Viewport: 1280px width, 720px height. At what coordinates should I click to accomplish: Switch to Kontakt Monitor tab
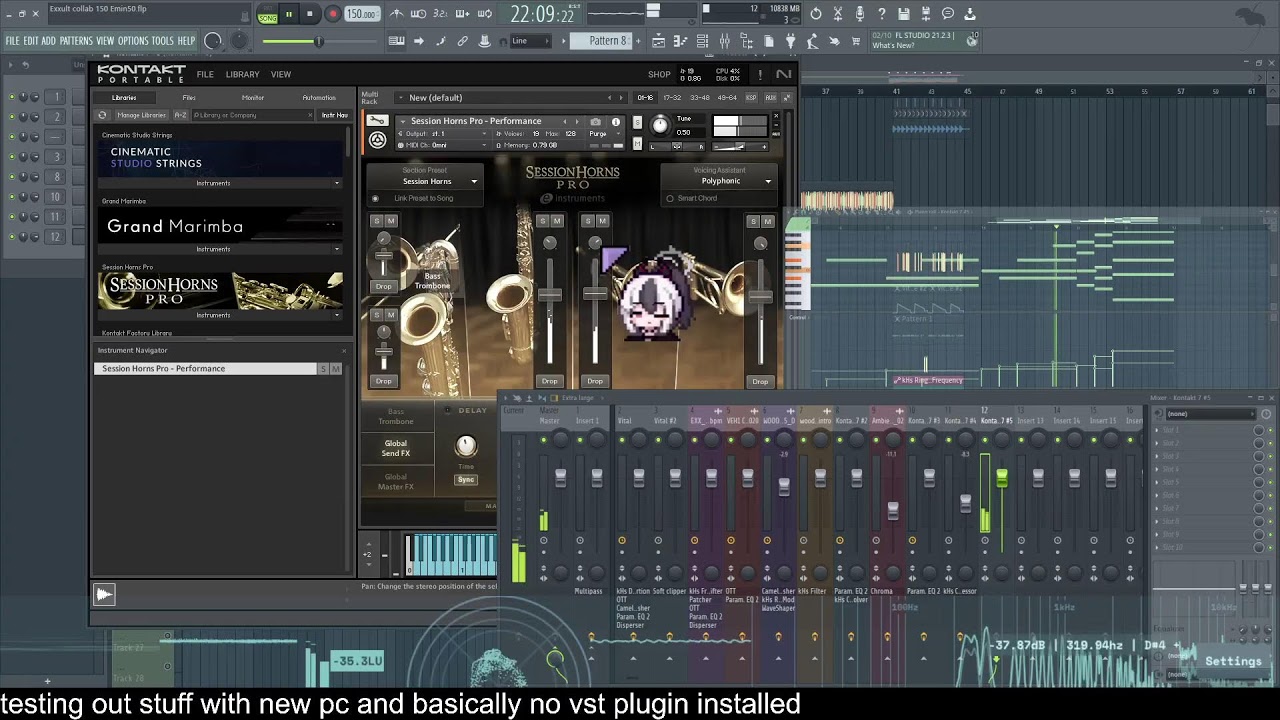click(253, 98)
